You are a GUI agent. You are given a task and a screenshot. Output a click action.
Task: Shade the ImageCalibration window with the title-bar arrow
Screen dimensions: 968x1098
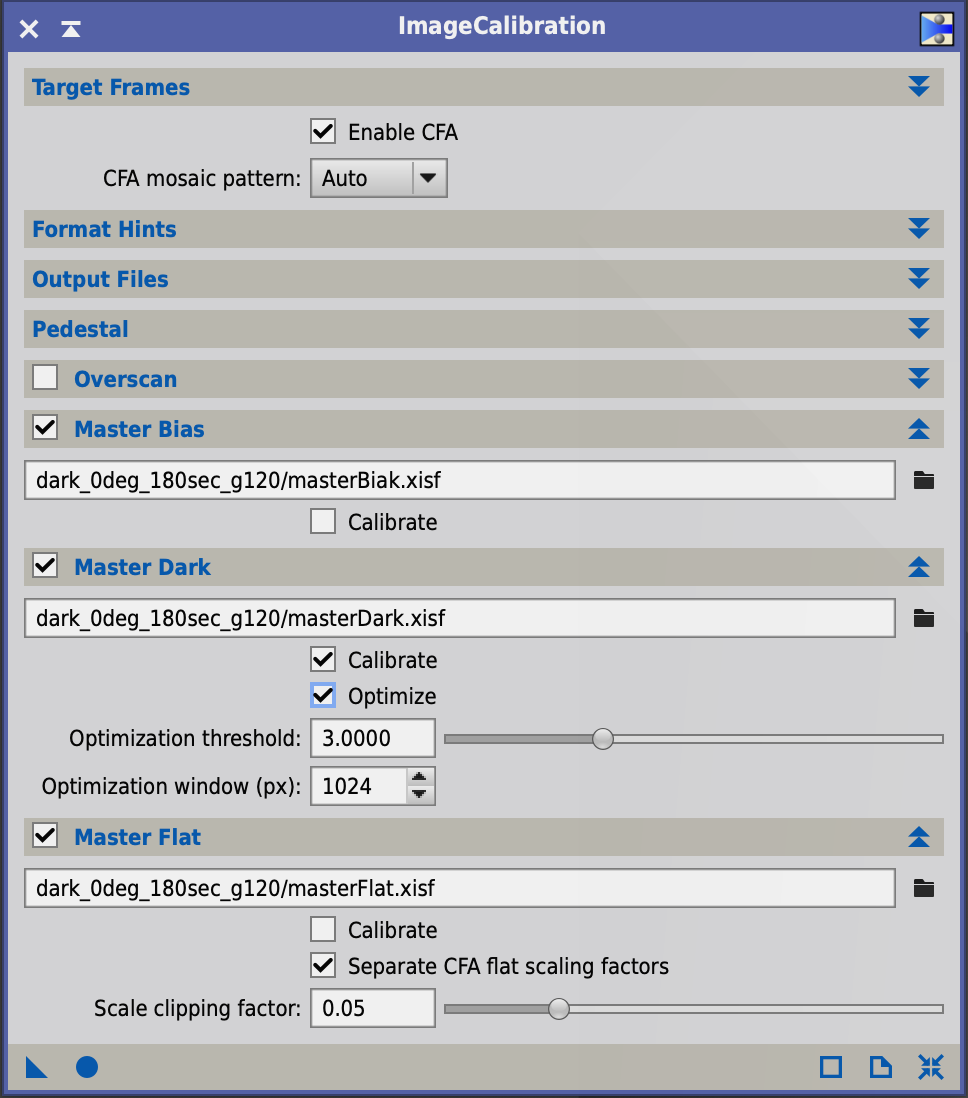click(71, 29)
